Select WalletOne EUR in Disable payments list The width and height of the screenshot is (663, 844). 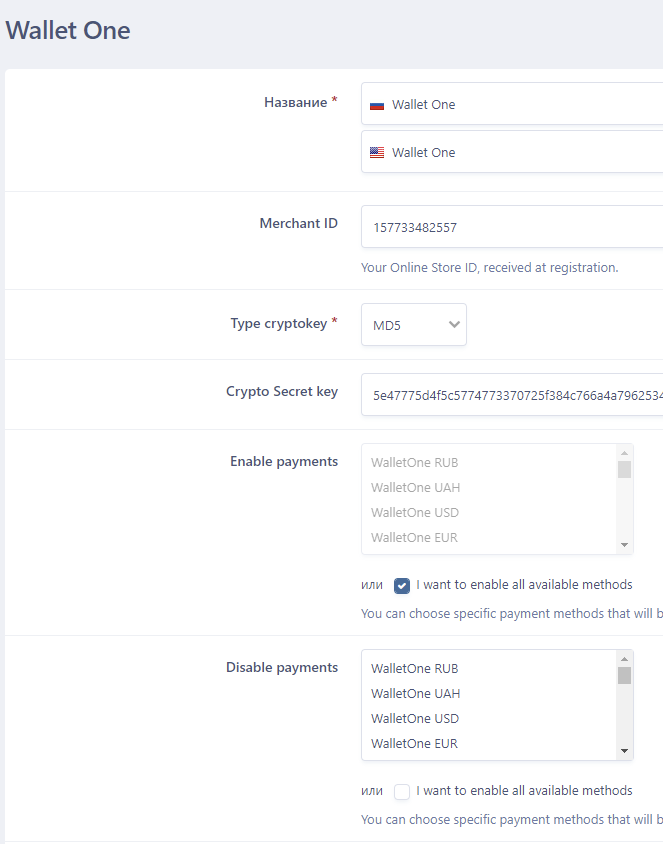click(415, 743)
